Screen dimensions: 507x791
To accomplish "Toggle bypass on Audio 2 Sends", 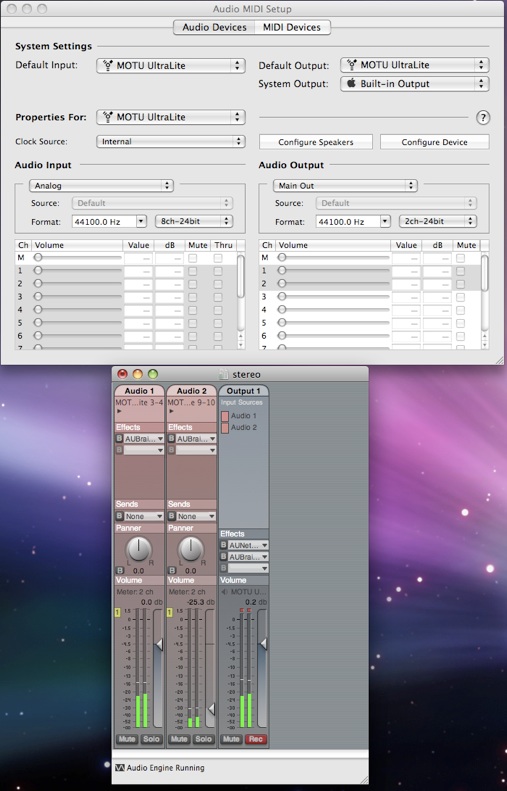I will point(172,516).
